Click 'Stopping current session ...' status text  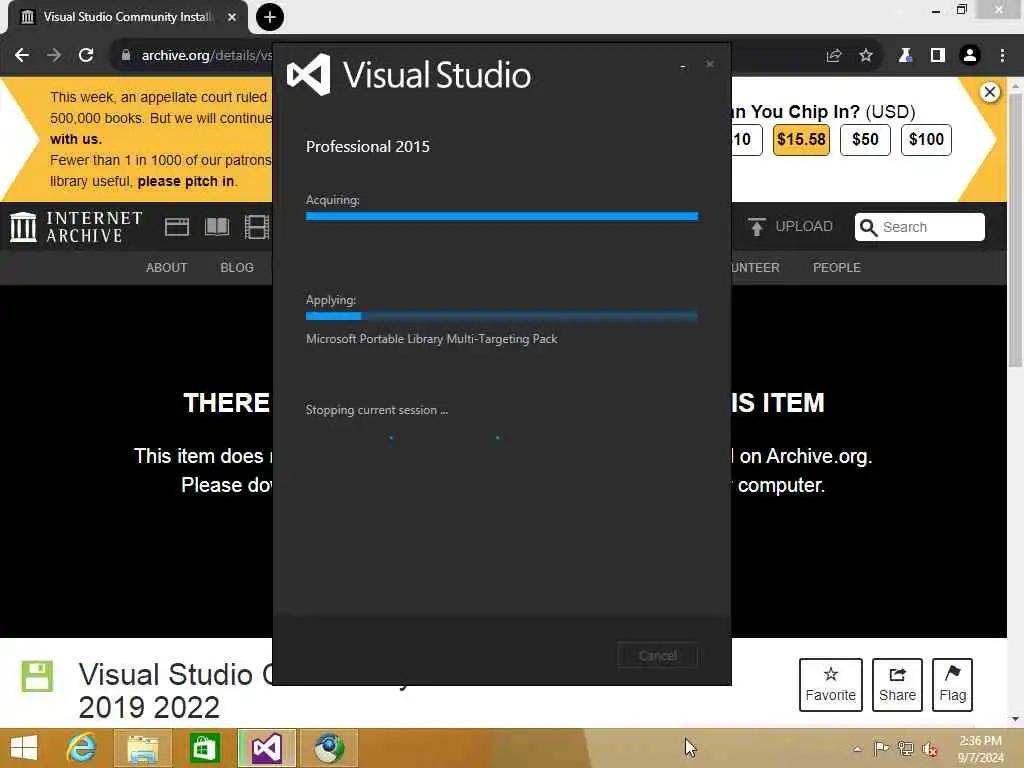[377, 410]
